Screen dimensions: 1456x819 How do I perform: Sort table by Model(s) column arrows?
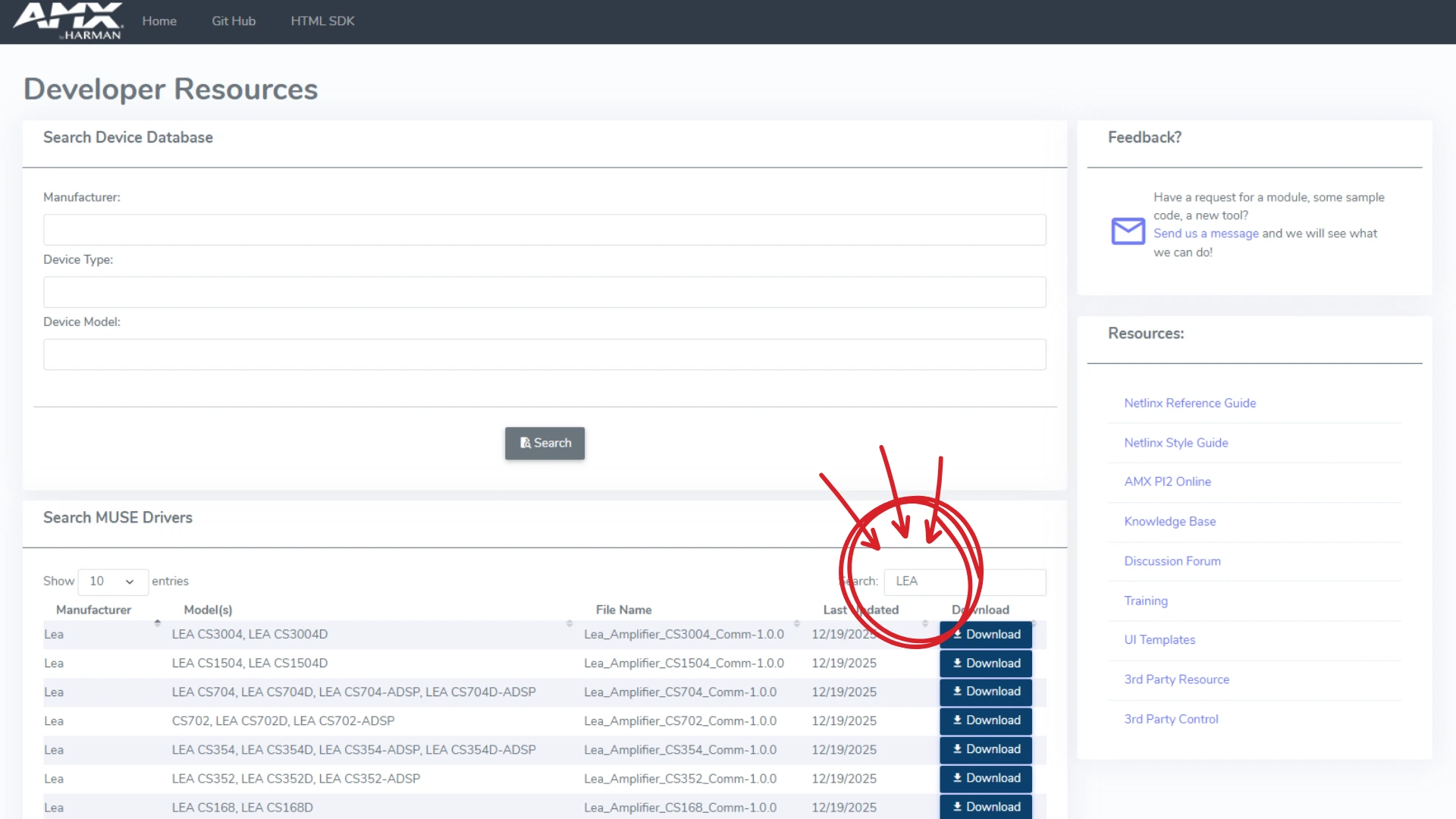pyautogui.click(x=569, y=623)
